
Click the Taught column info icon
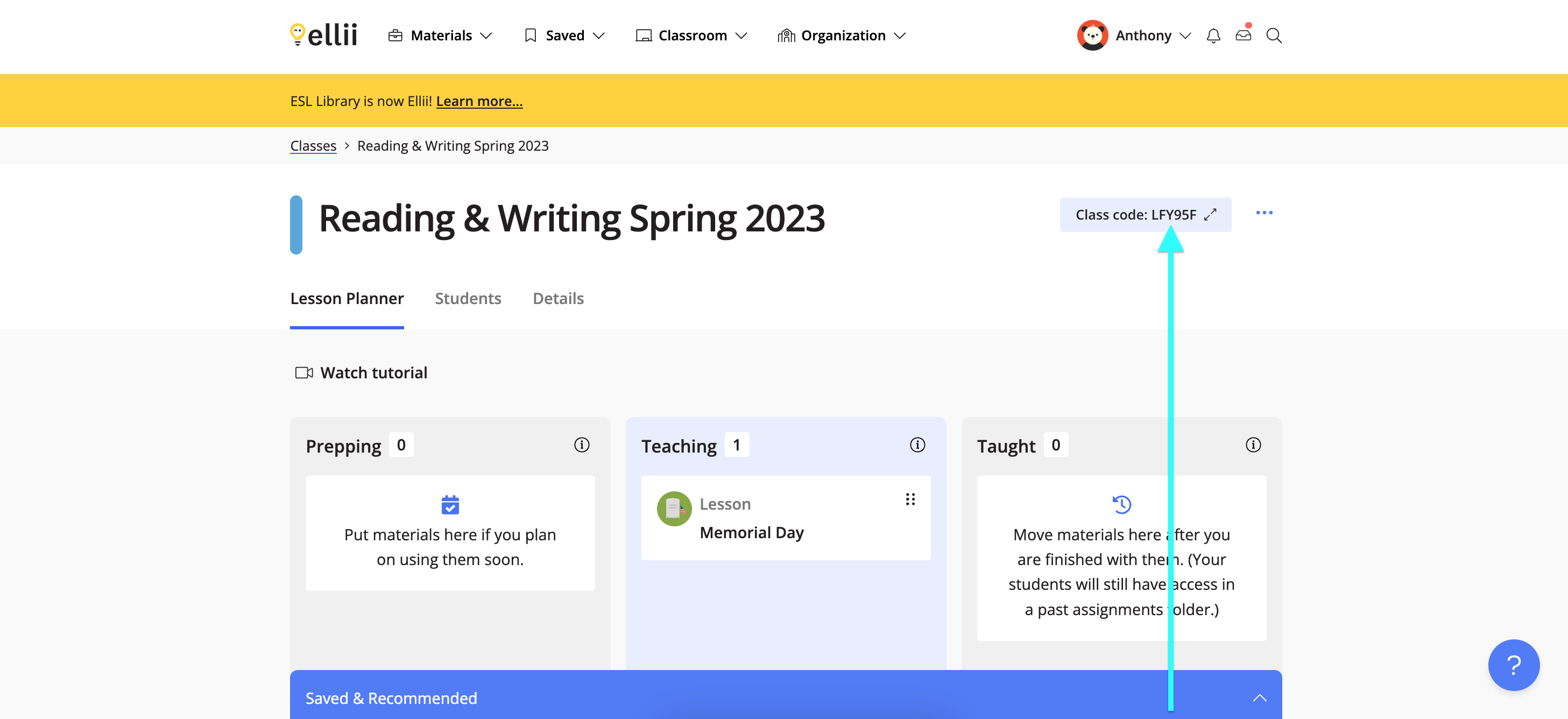pos(1253,445)
